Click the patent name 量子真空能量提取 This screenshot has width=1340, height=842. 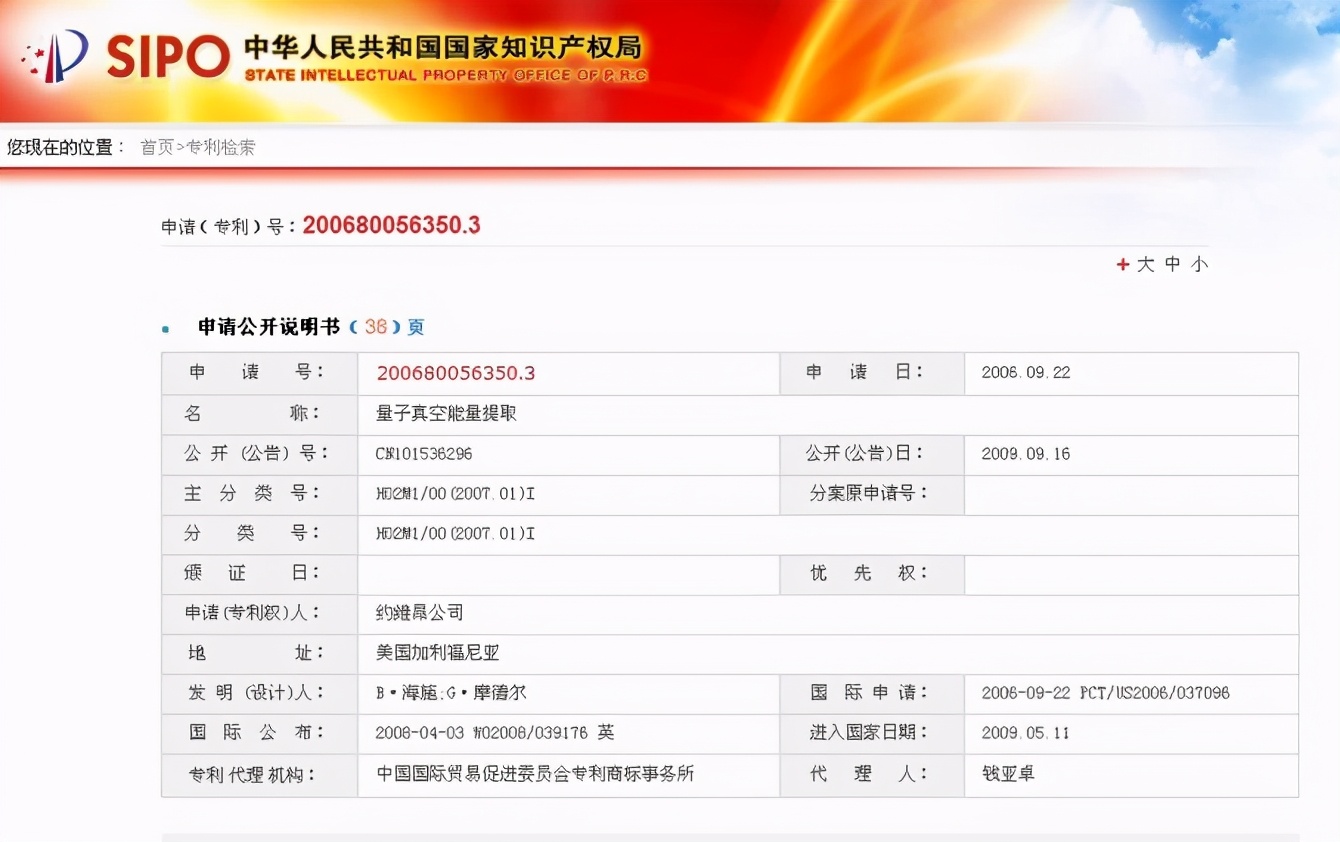(446, 413)
